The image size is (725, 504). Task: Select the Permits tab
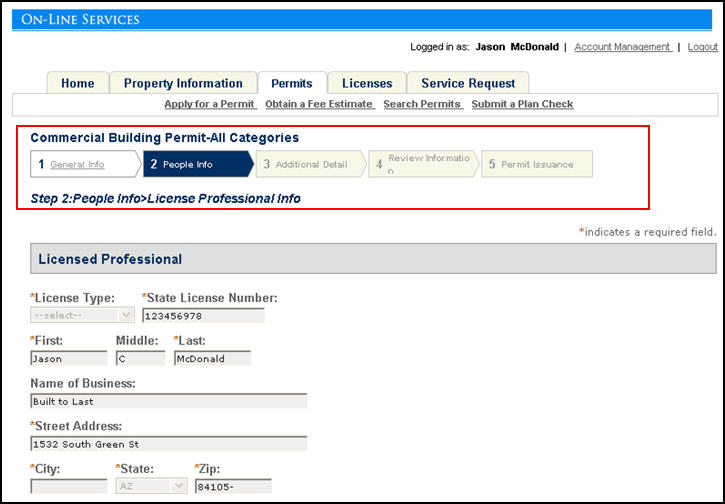291,83
